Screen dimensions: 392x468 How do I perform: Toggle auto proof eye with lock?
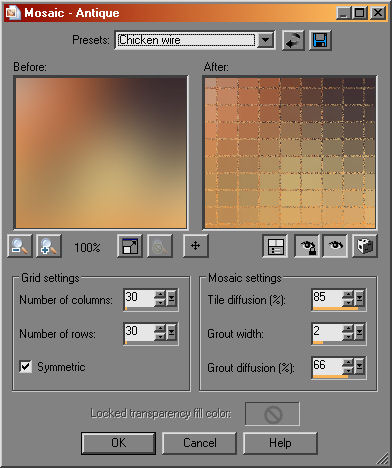[307, 246]
